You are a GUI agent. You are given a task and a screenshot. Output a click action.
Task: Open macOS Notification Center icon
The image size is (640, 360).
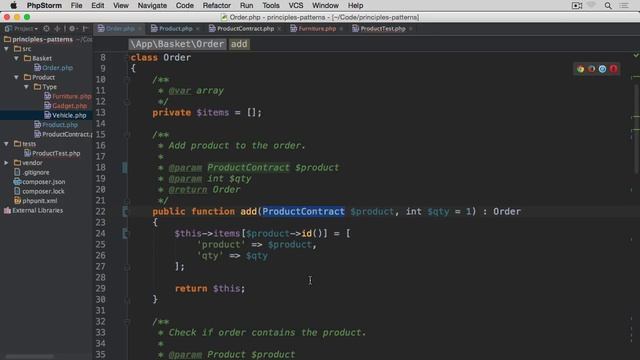(624, 6)
